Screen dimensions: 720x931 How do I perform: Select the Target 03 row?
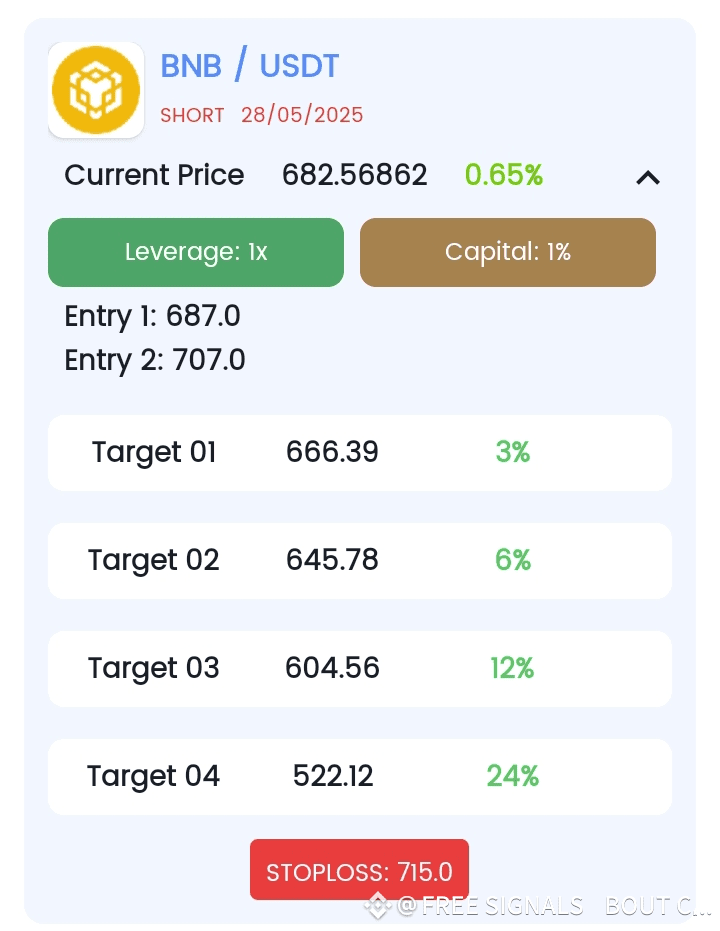360,669
